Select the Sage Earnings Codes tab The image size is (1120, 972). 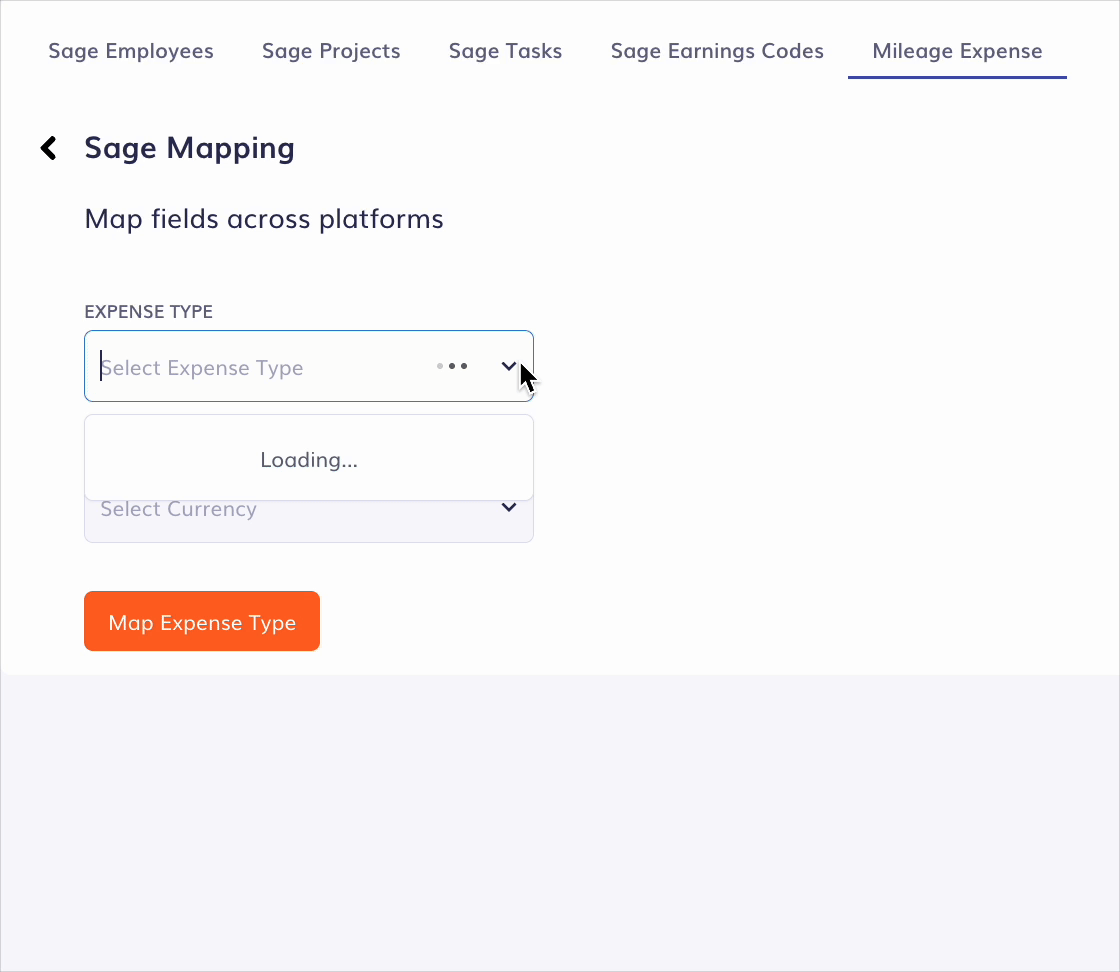coord(717,50)
